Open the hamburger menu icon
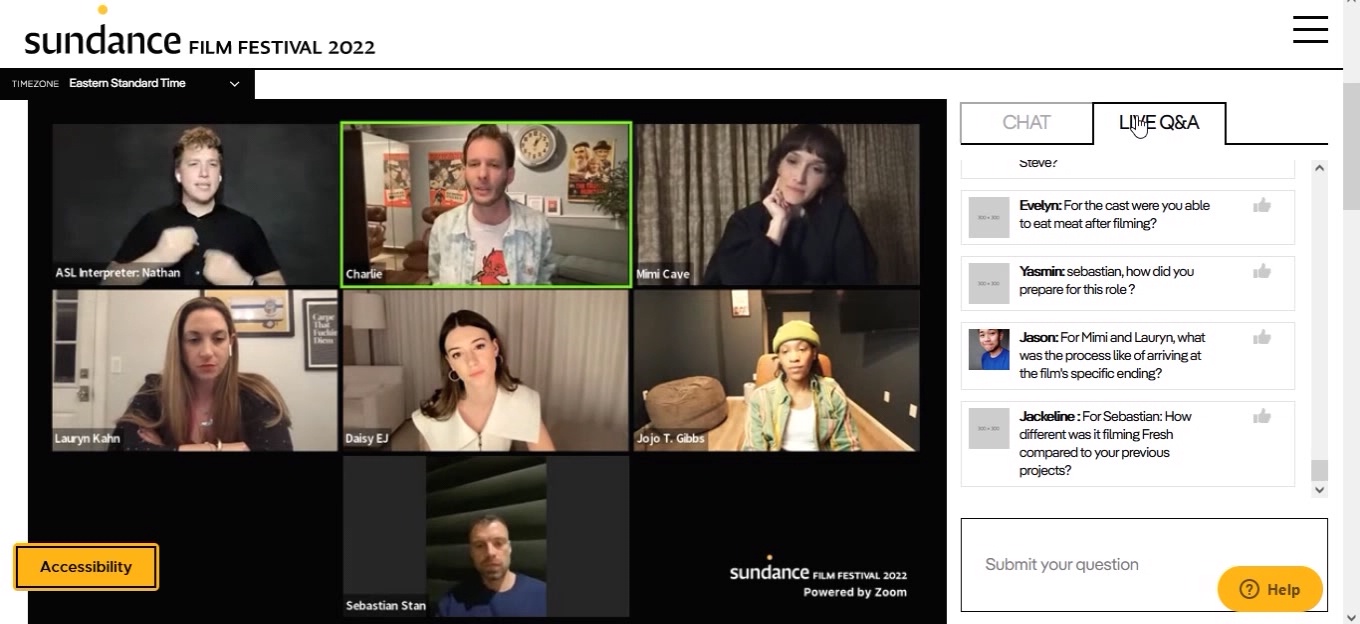 1310,29
